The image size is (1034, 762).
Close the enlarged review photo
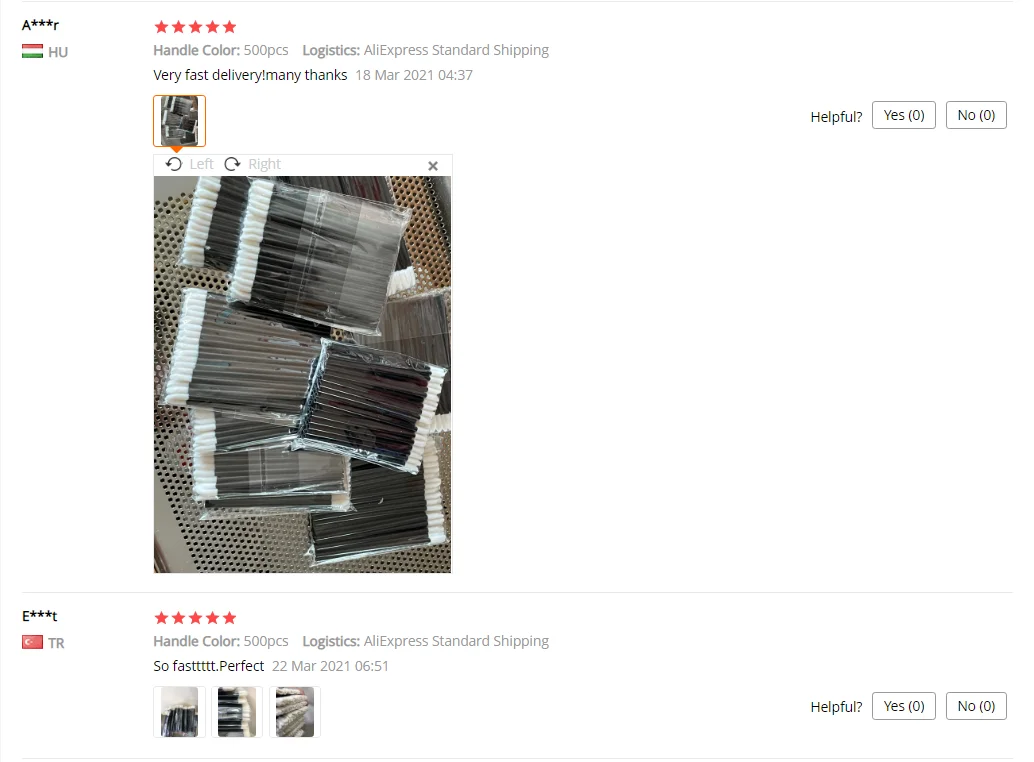tap(433, 166)
